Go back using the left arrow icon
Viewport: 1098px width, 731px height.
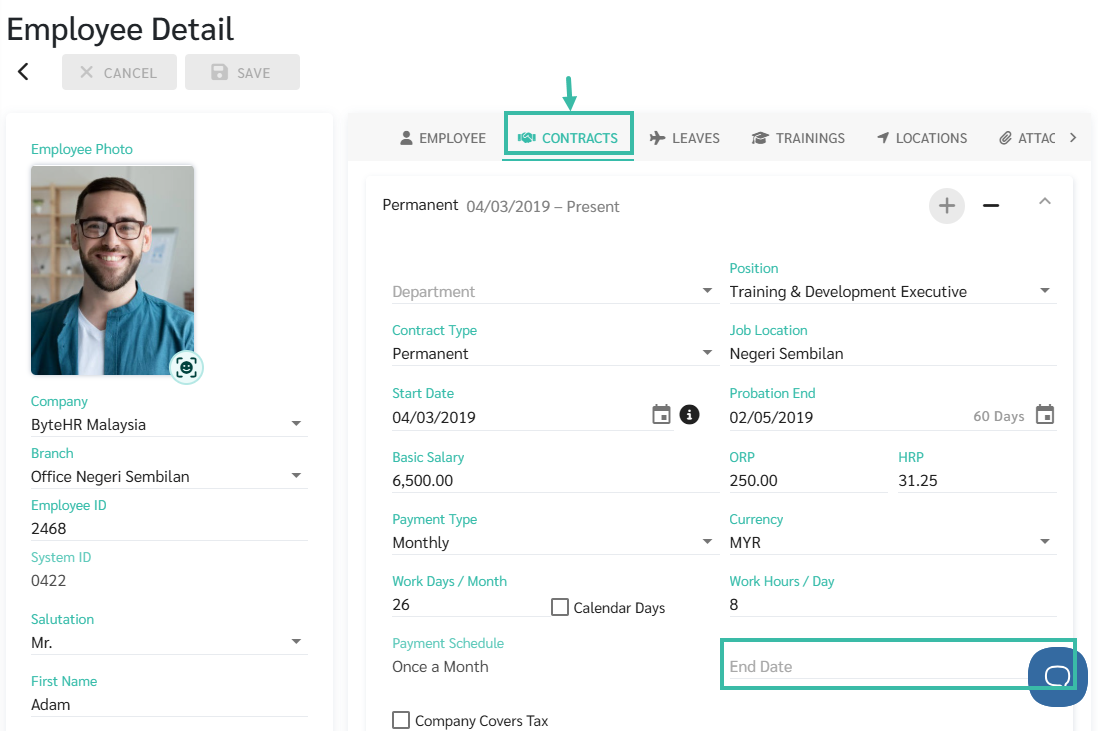point(23,71)
